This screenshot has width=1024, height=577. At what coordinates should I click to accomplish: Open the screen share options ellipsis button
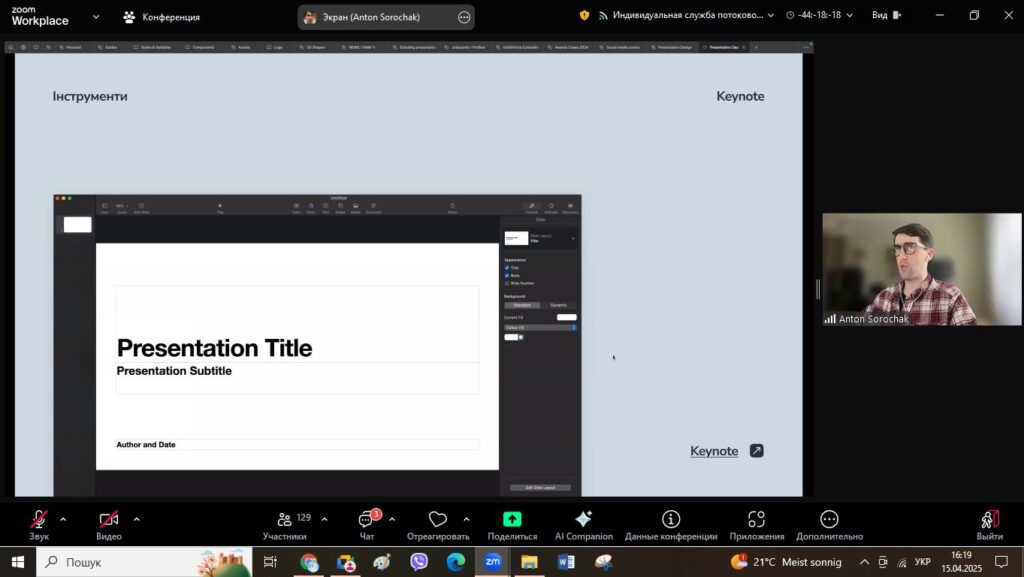click(x=464, y=17)
